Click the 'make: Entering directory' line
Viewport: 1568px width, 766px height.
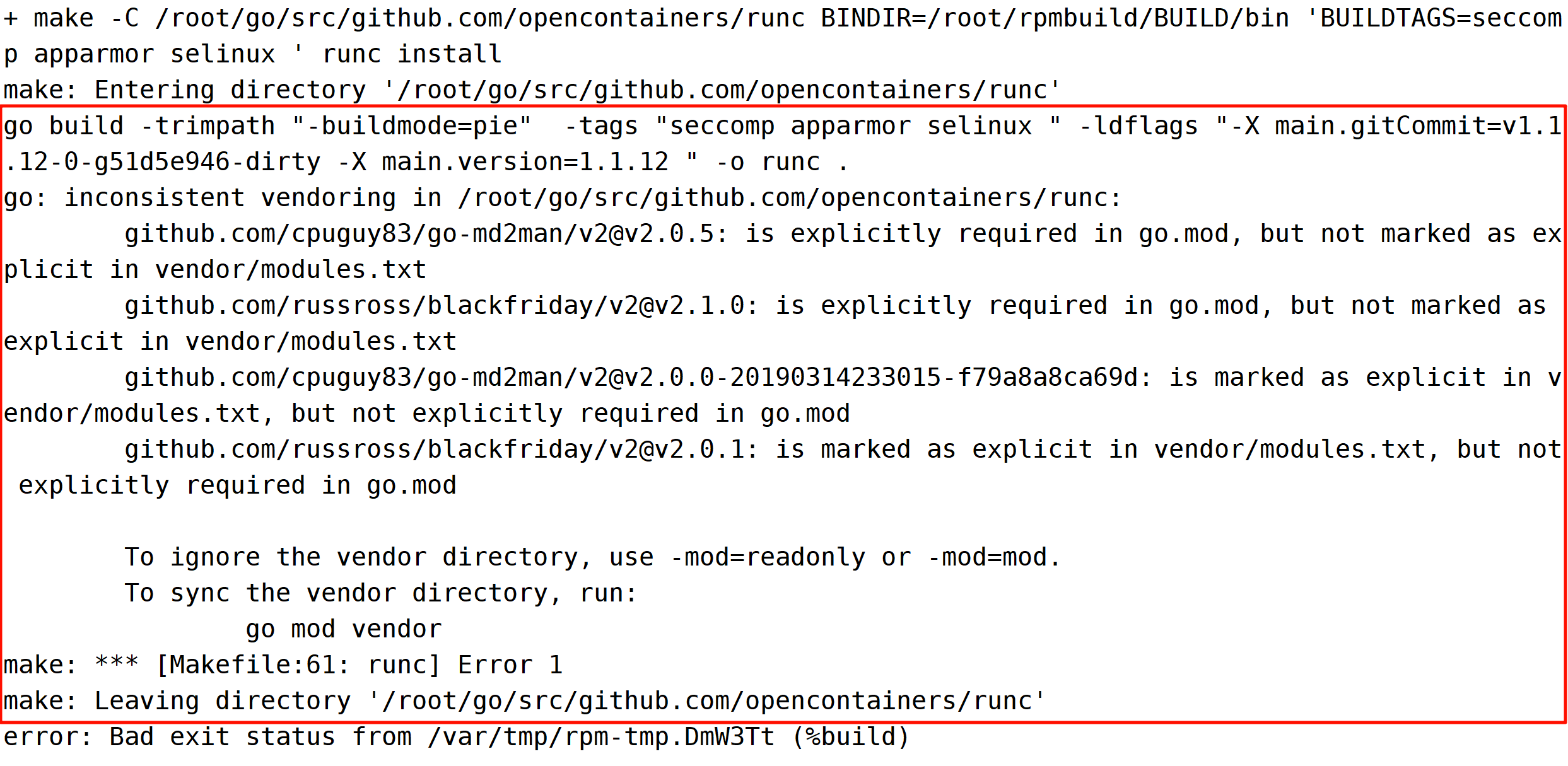(x=532, y=90)
